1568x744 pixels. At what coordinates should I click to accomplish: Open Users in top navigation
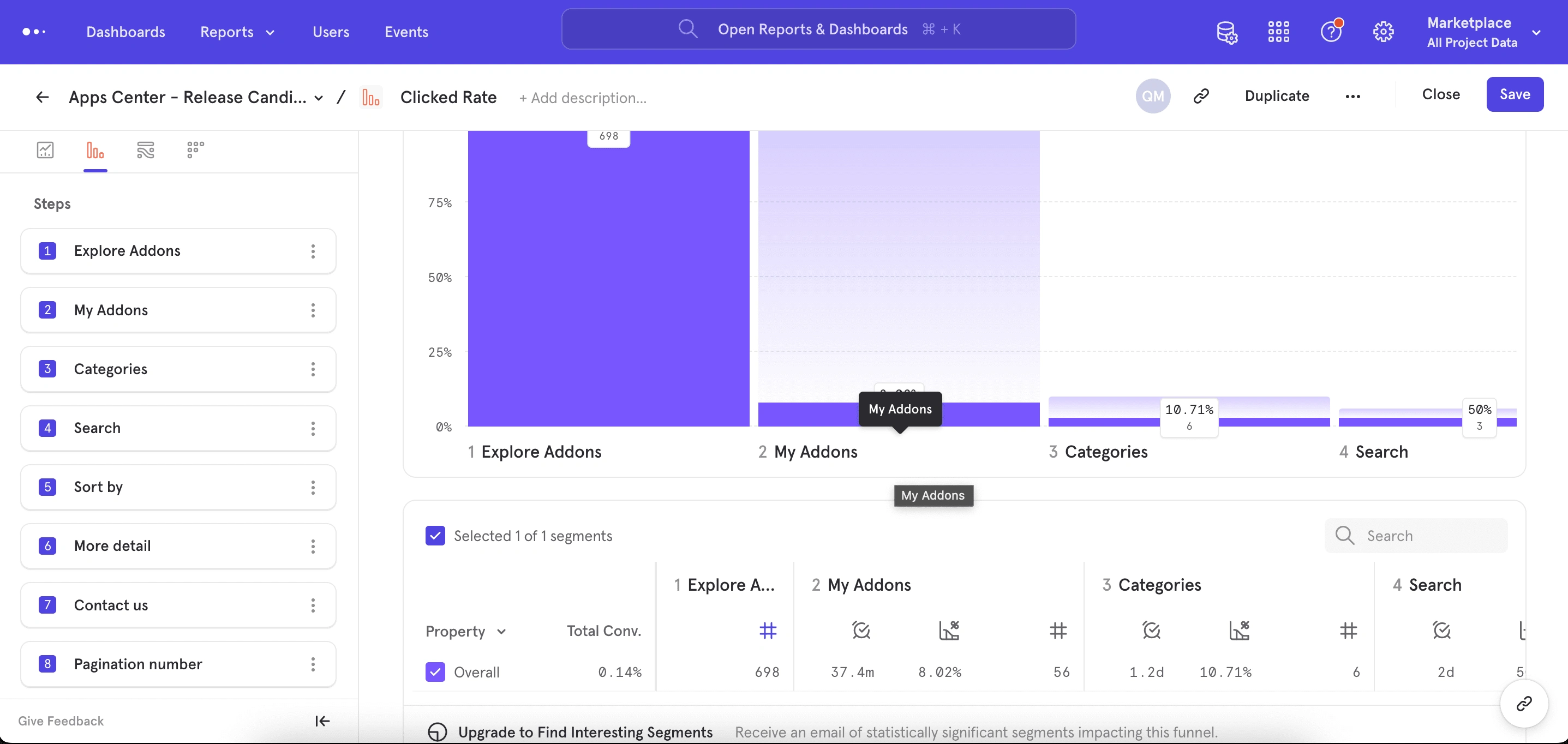pos(331,32)
